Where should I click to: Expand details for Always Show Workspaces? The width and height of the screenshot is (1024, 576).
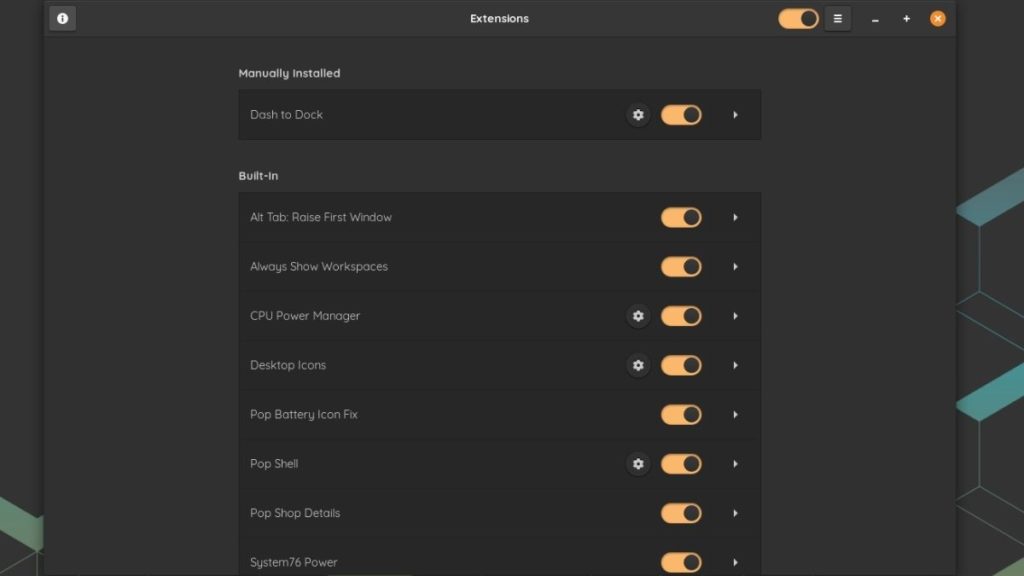click(735, 266)
